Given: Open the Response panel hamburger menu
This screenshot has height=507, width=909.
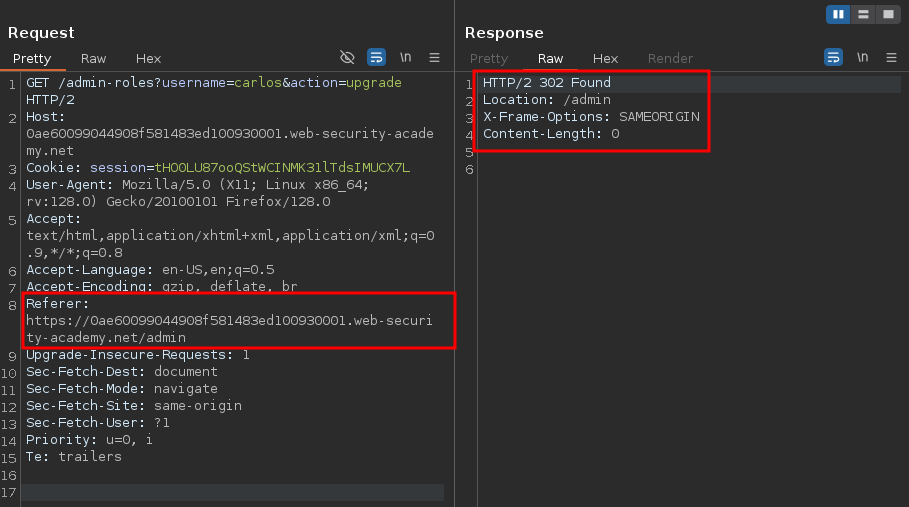Looking at the screenshot, I should (x=891, y=58).
